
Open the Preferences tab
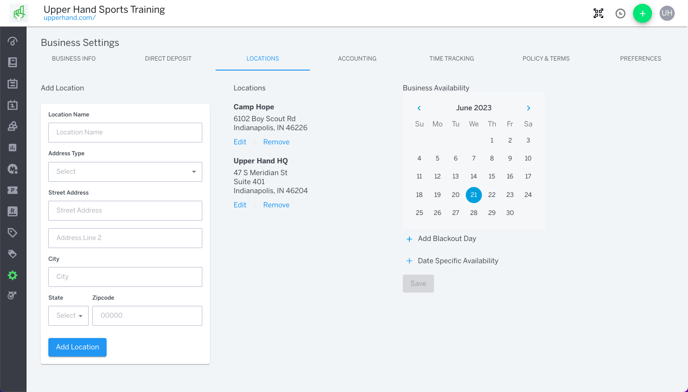pos(640,58)
